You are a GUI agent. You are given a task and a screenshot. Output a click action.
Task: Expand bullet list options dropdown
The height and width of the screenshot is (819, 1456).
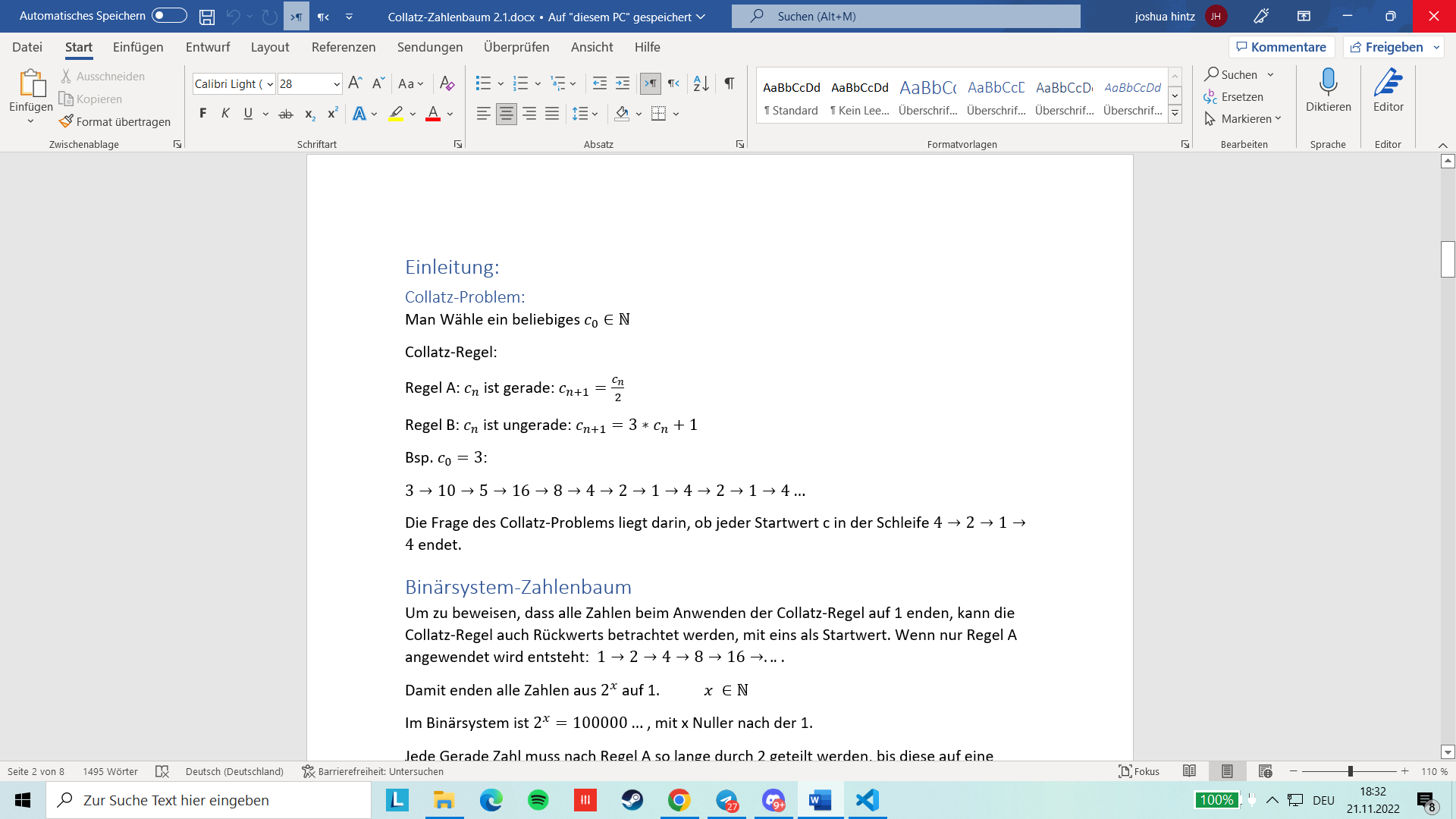[500, 83]
